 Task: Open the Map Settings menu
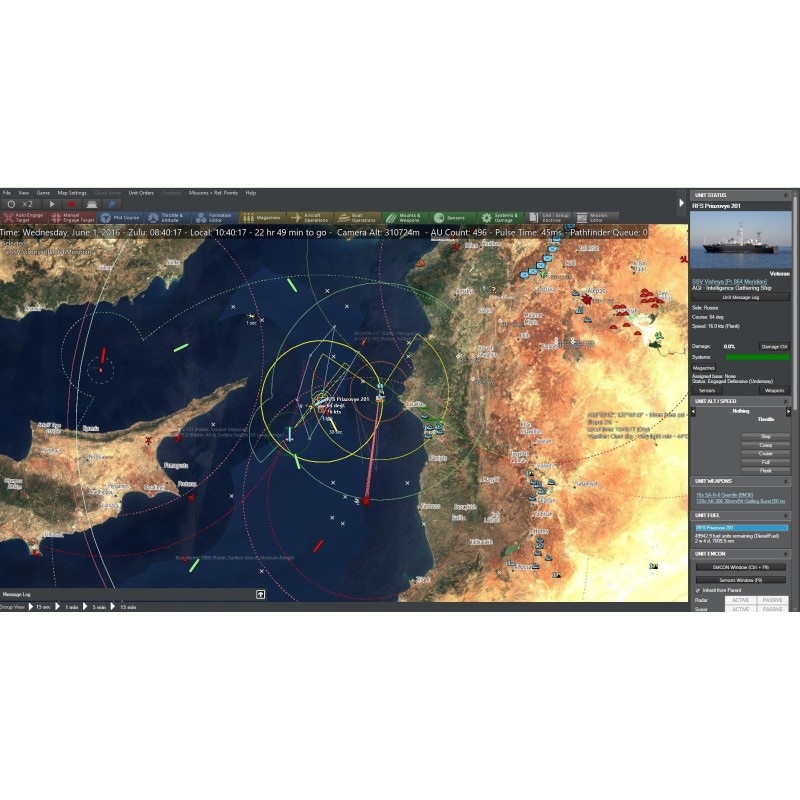tap(72, 193)
